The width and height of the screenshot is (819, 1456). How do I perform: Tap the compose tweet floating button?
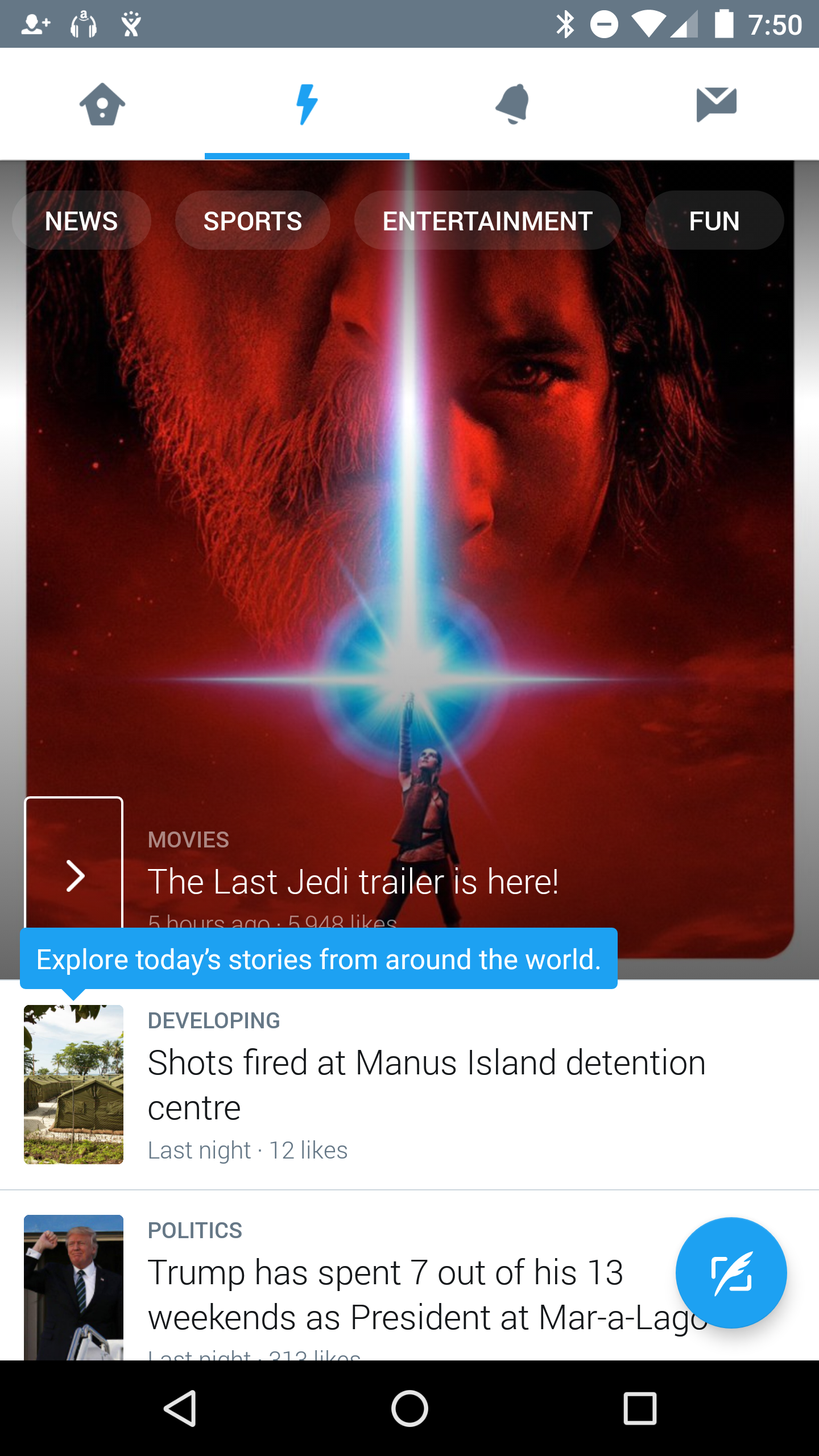pyautogui.click(x=731, y=1272)
